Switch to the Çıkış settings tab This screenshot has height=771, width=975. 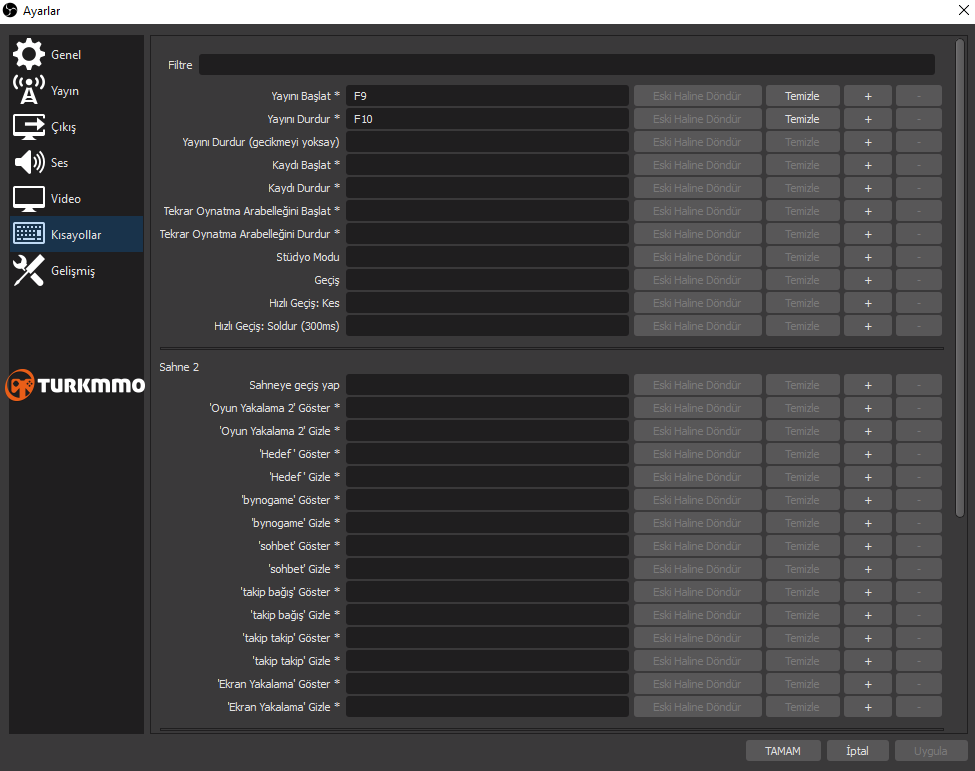pos(76,126)
